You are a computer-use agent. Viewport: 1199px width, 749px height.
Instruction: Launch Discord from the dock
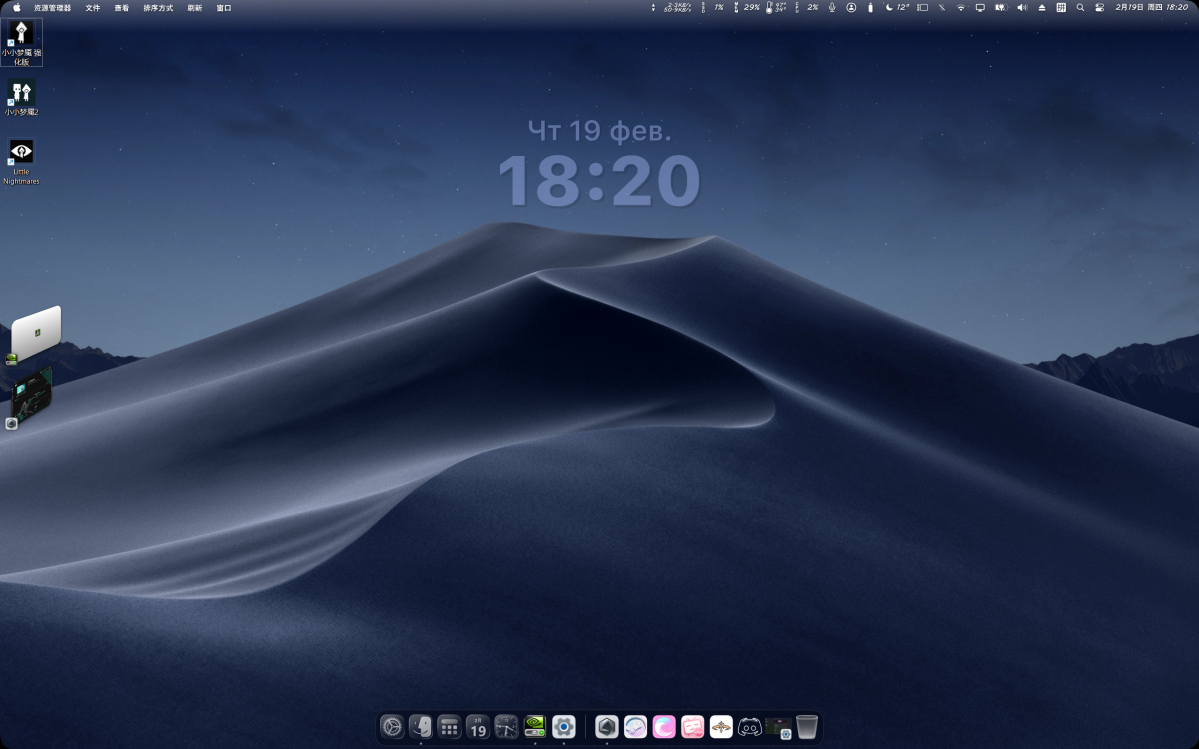(749, 727)
